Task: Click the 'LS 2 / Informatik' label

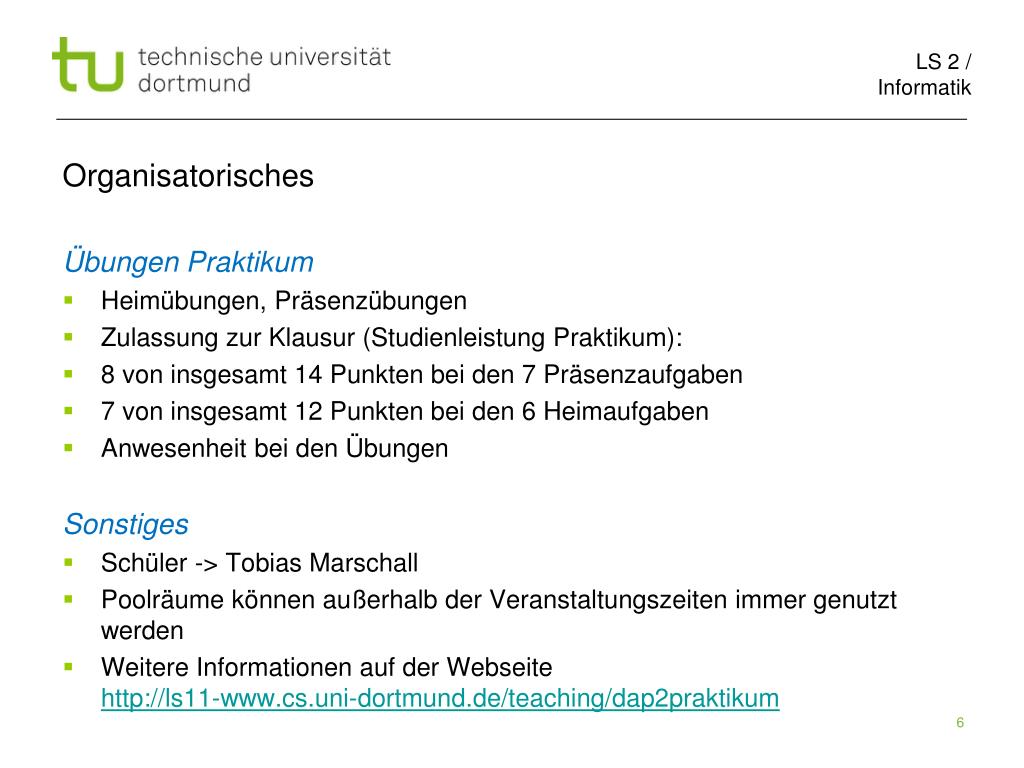Action: [924, 74]
